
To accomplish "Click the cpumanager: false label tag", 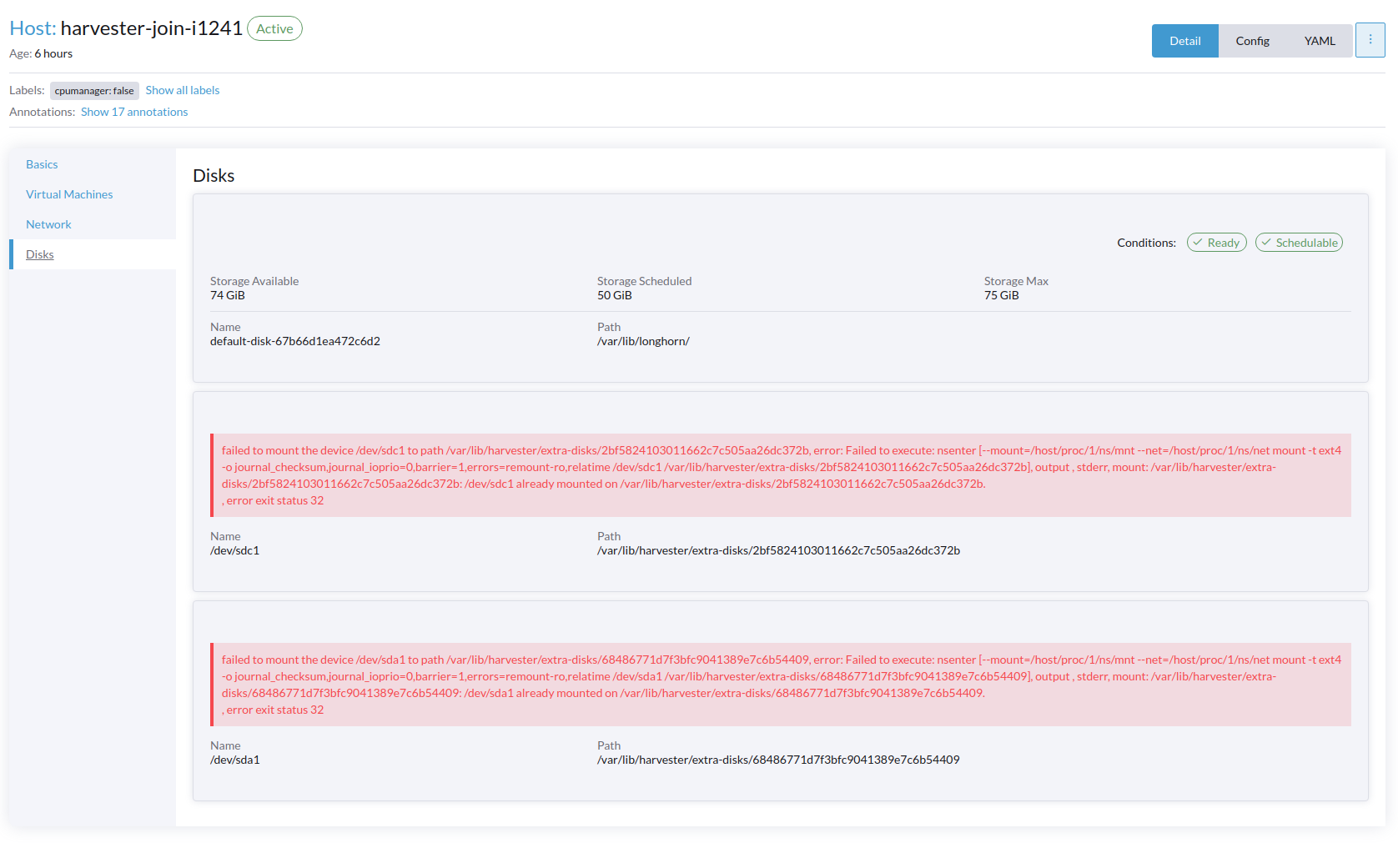I will point(94,91).
